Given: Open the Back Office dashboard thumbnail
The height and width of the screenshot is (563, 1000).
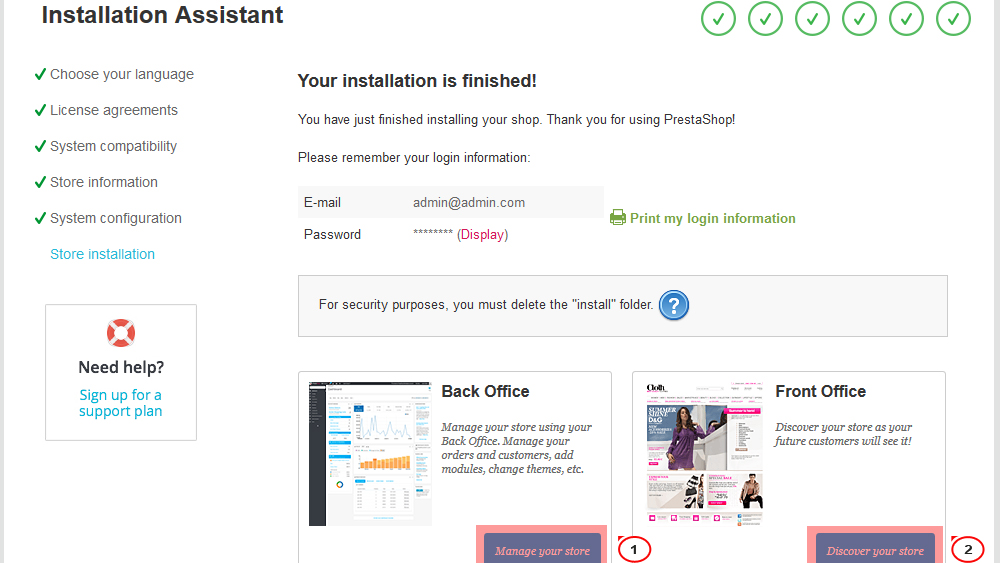Looking at the screenshot, I should coord(370,454).
